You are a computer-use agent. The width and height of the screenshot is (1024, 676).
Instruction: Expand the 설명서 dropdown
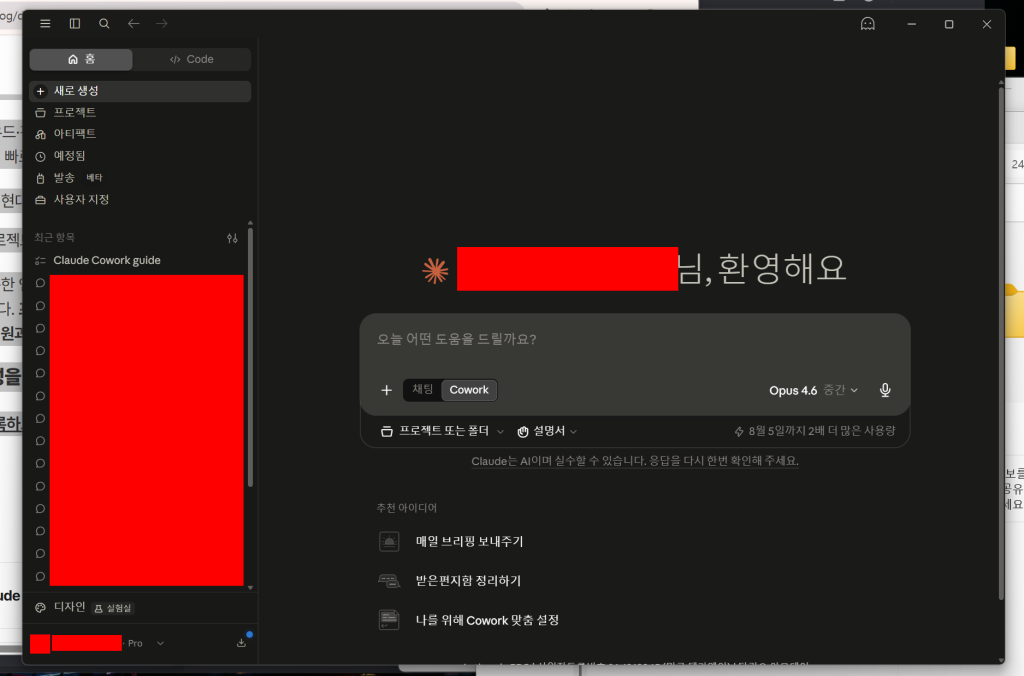(x=547, y=431)
